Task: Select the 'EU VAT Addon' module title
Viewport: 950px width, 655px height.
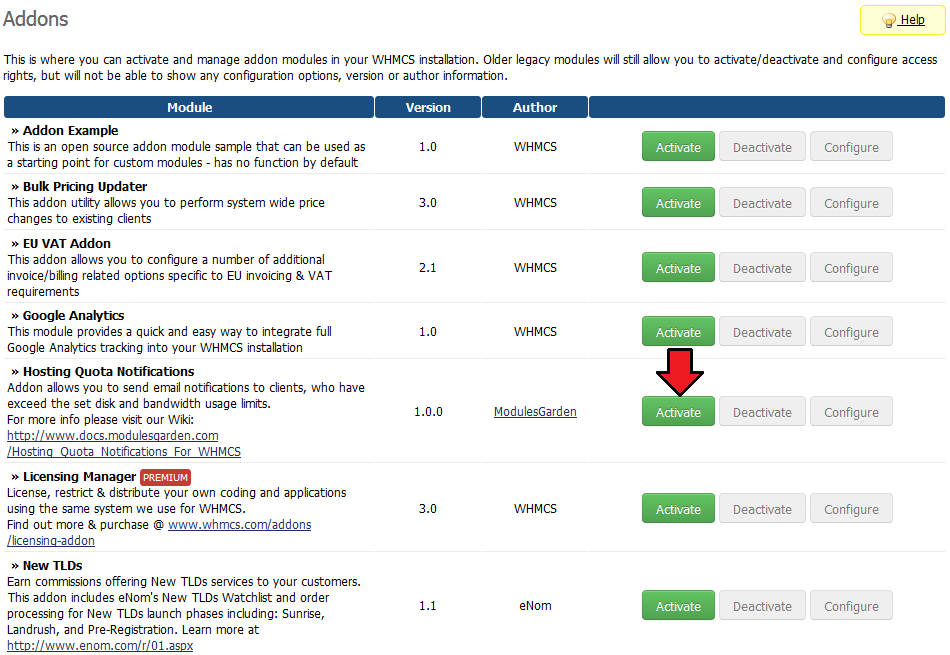Action: coord(67,244)
